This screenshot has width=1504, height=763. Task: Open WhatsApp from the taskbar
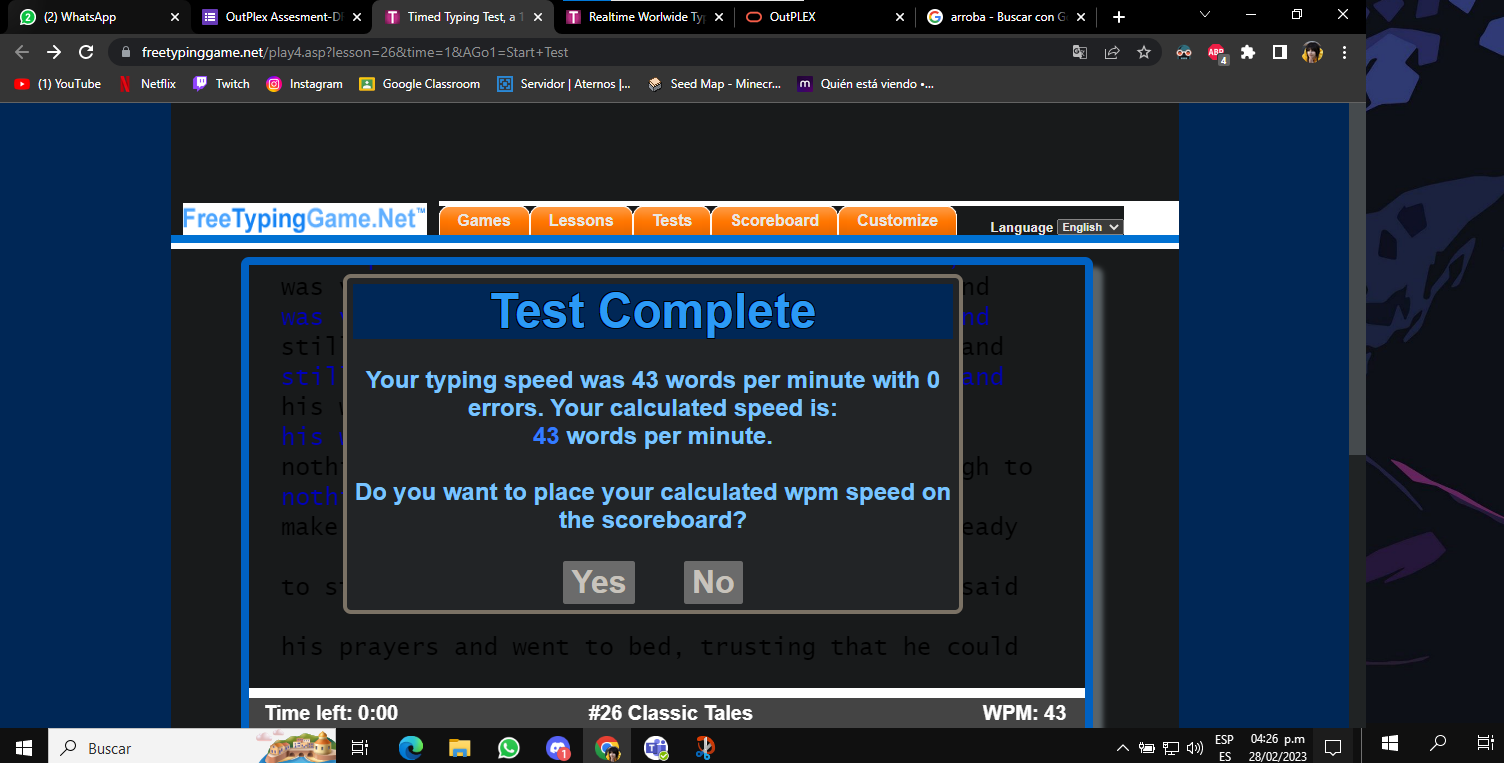[x=509, y=747]
